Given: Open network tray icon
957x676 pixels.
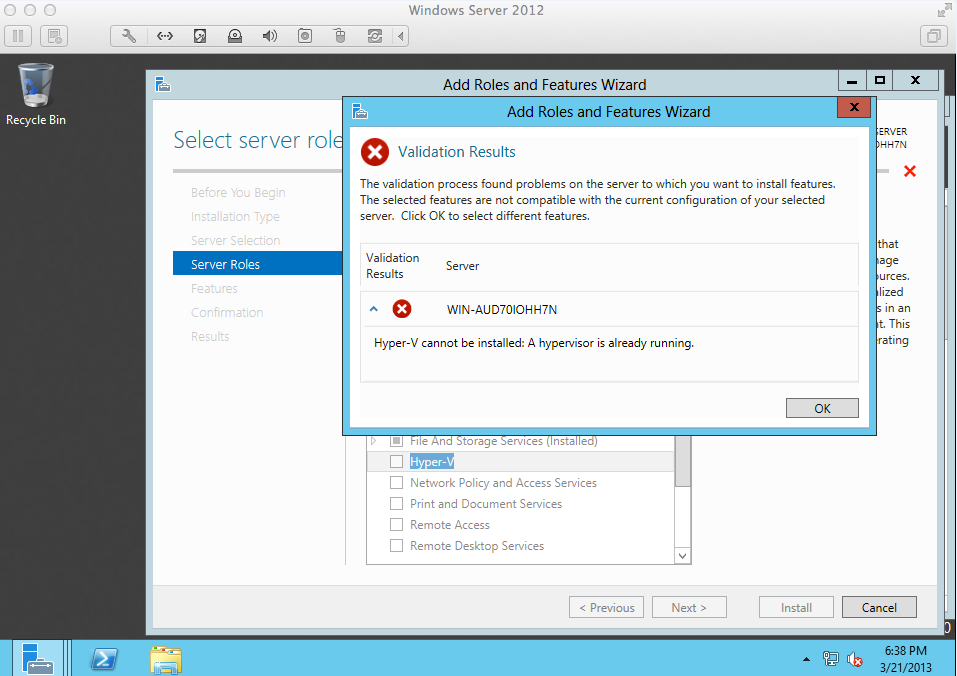Looking at the screenshot, I should (830, 659).
